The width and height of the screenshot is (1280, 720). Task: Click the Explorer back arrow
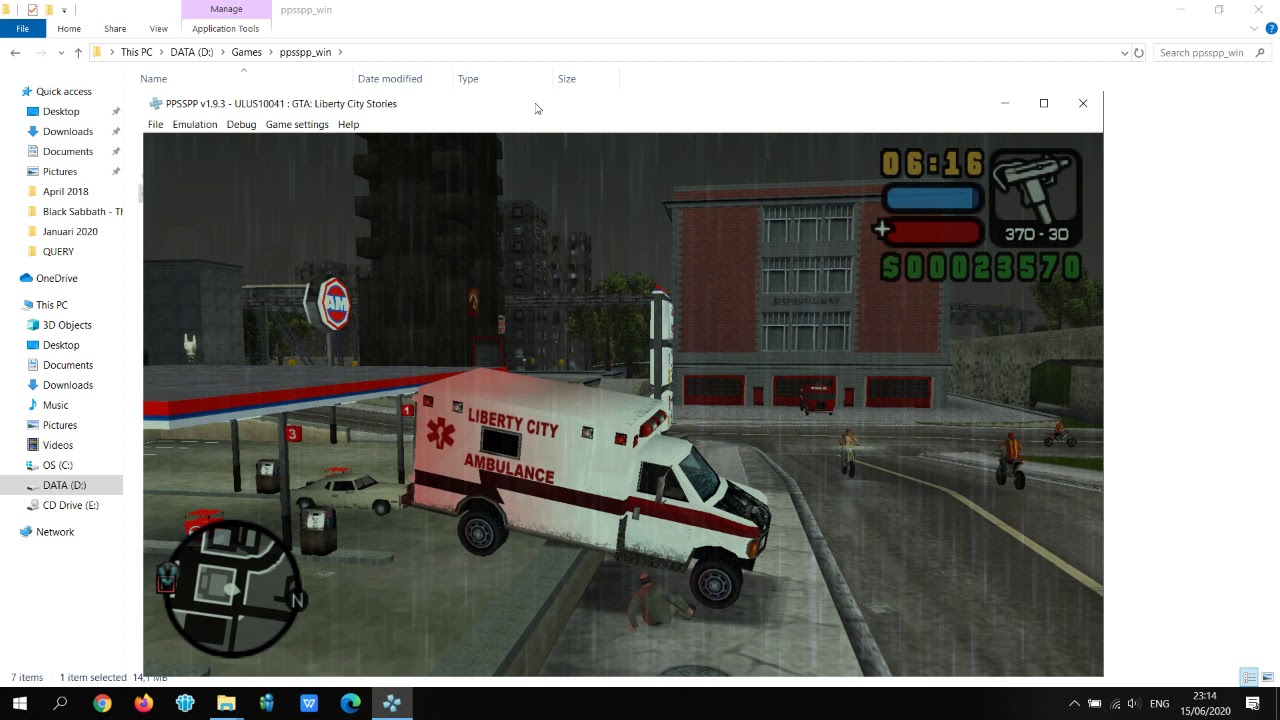15,52
